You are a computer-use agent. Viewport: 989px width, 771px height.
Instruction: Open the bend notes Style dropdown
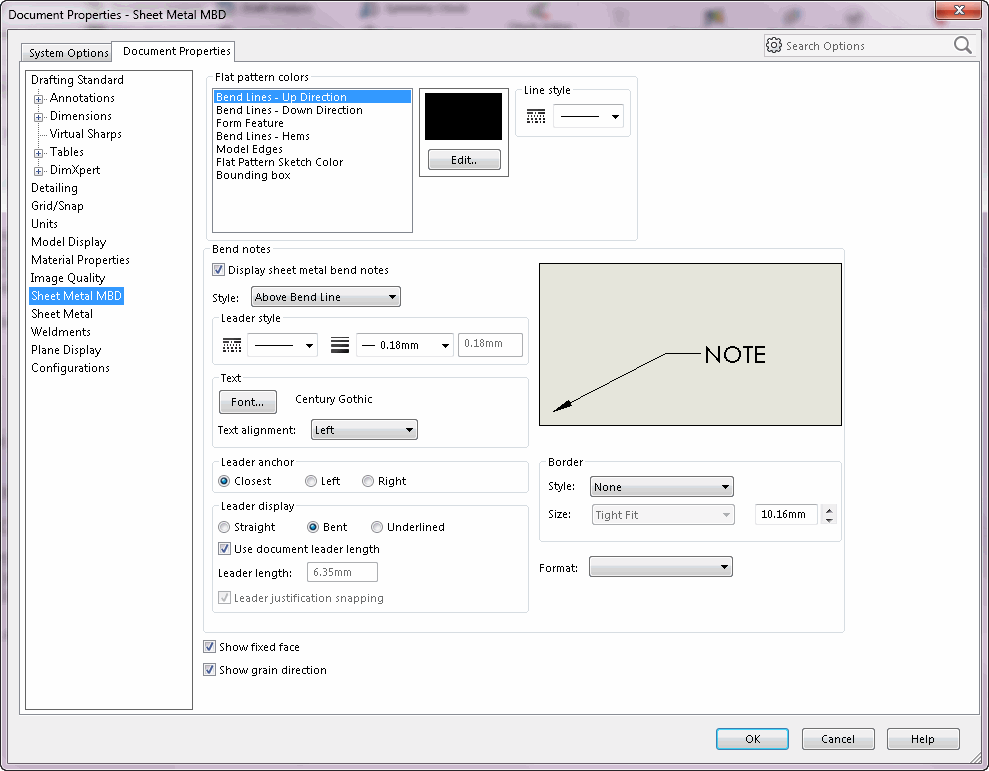pos(325,297)
